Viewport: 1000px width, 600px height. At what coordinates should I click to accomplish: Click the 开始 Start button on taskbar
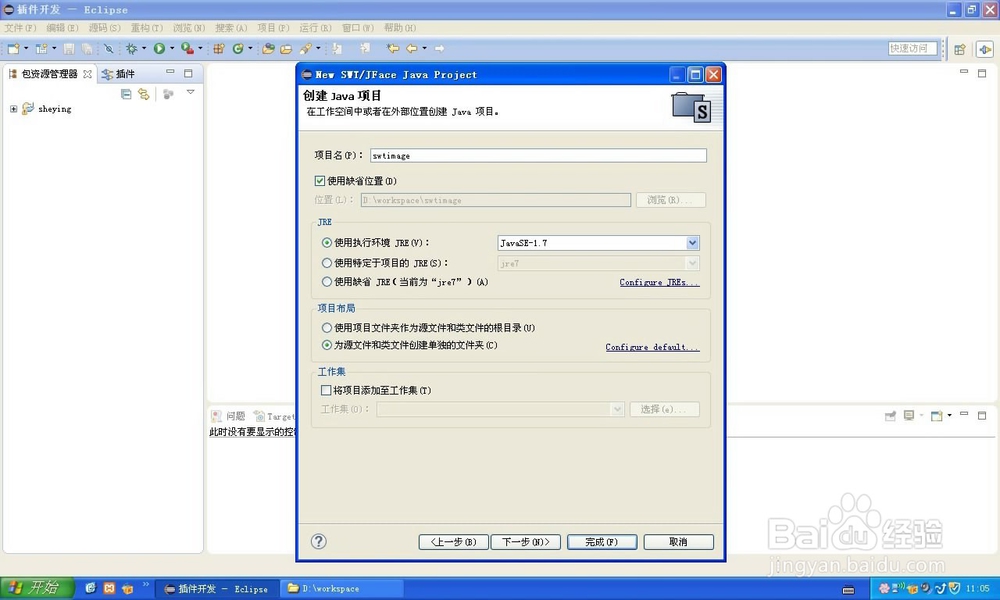pyautogui.click(x=37, y=588)
